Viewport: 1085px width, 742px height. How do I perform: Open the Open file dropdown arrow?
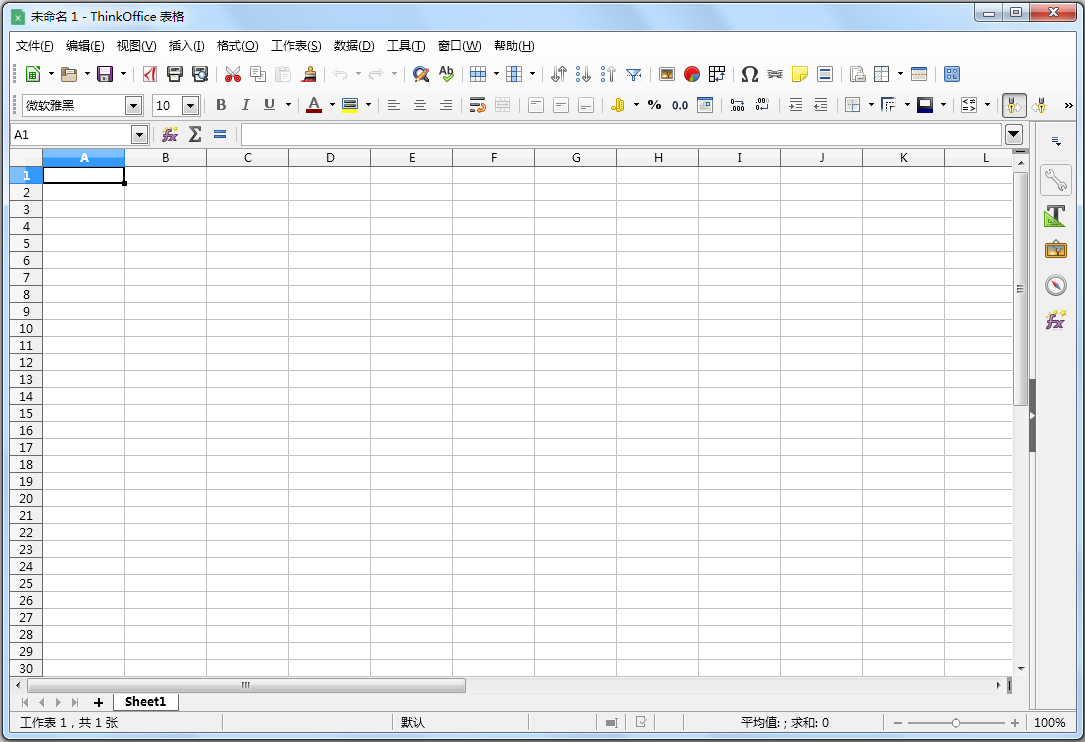point(87,74)
